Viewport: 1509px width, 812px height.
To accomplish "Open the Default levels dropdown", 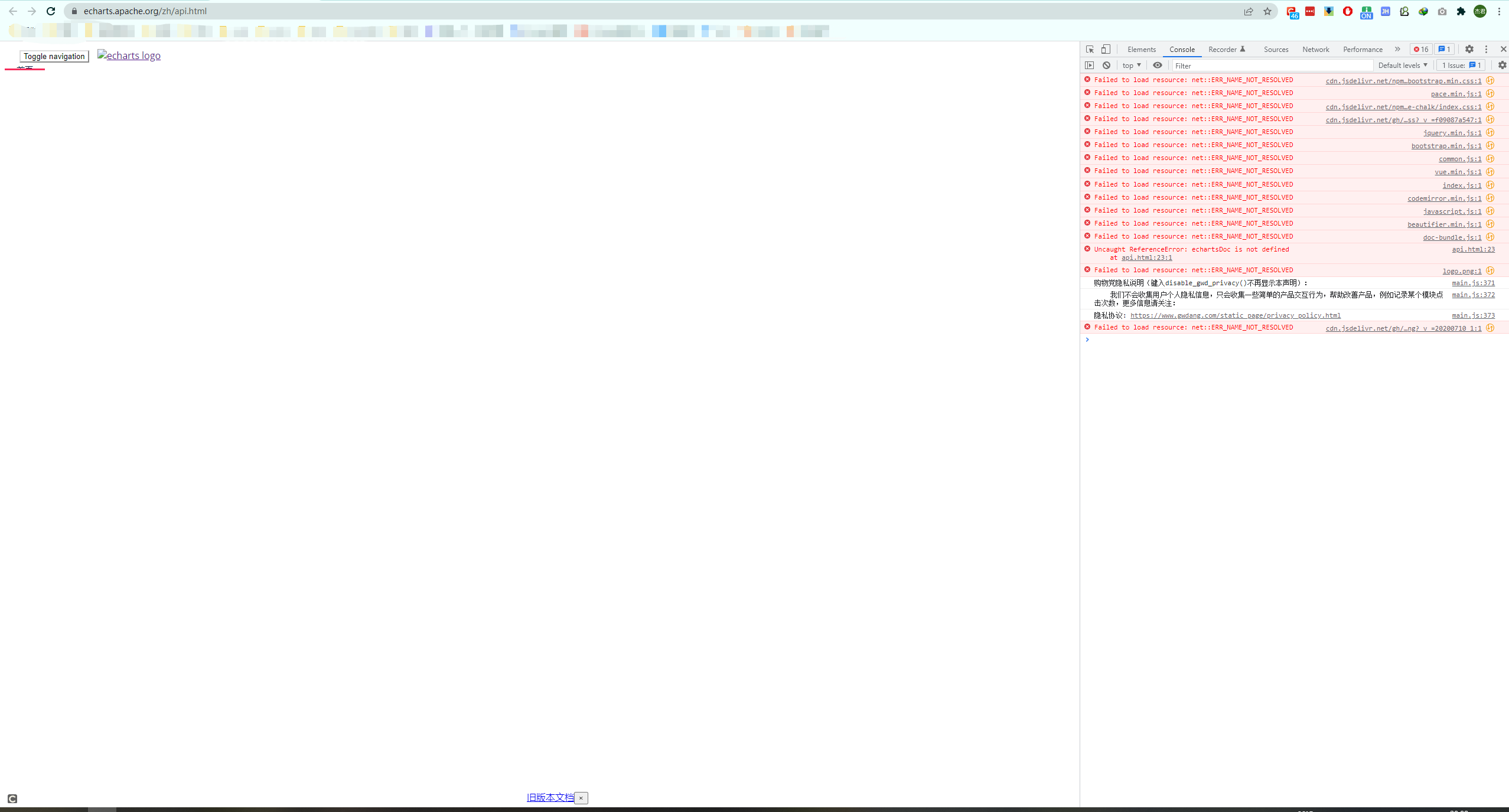I will [1404, 66].
